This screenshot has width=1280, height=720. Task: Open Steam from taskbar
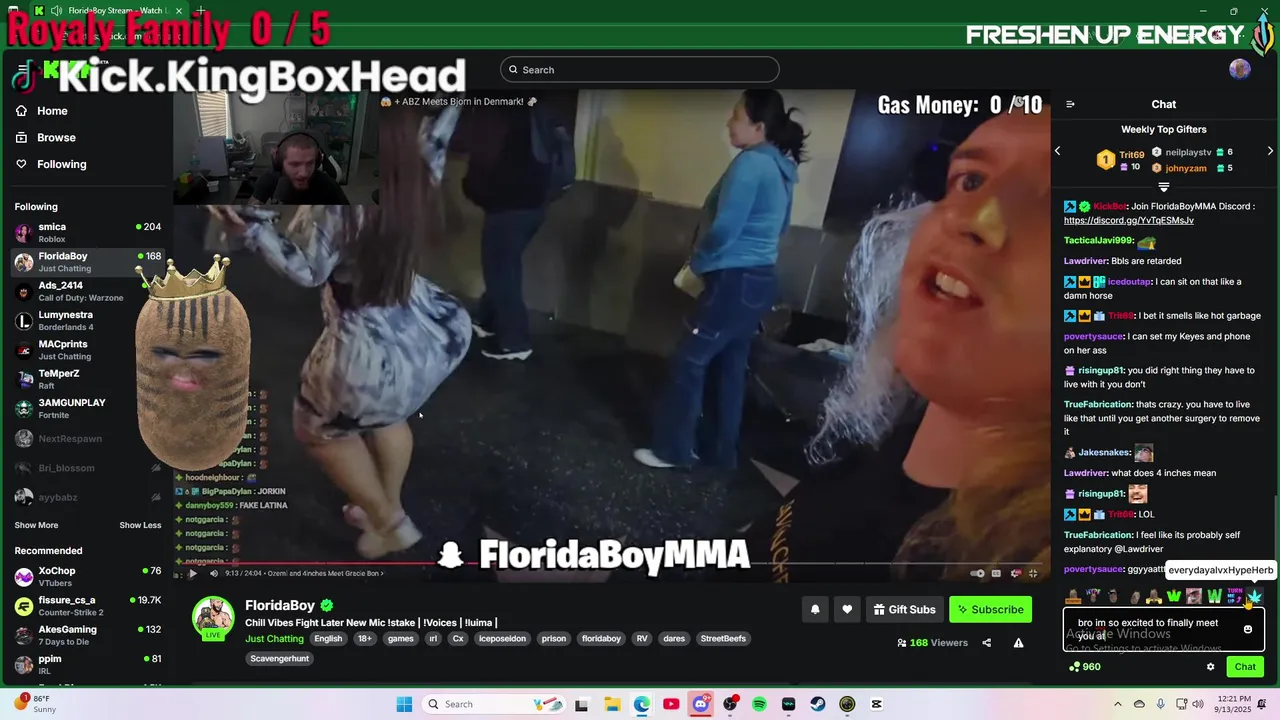pyautogui.click(x=818, y=704)
